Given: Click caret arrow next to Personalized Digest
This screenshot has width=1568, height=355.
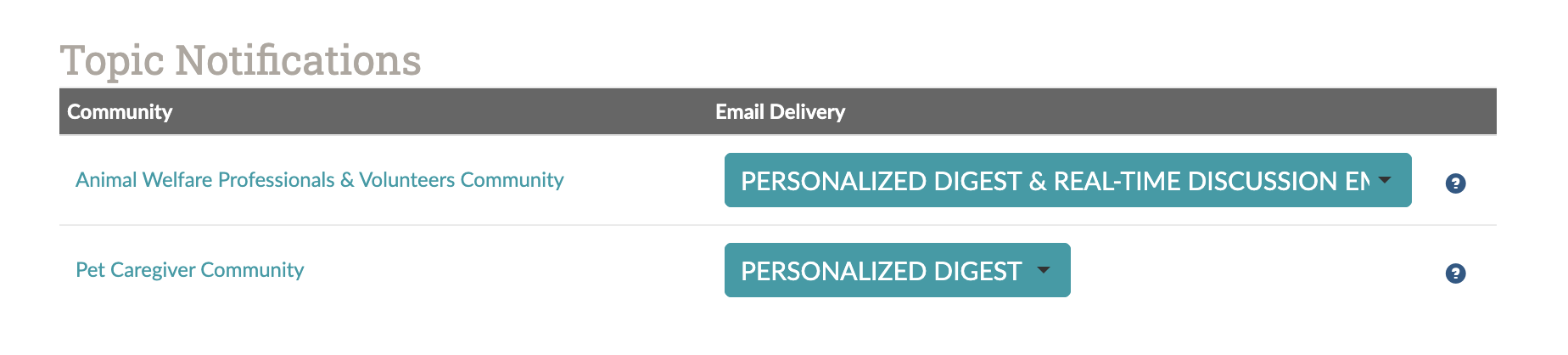Looking at the screenshot, I should (1044, 270).
